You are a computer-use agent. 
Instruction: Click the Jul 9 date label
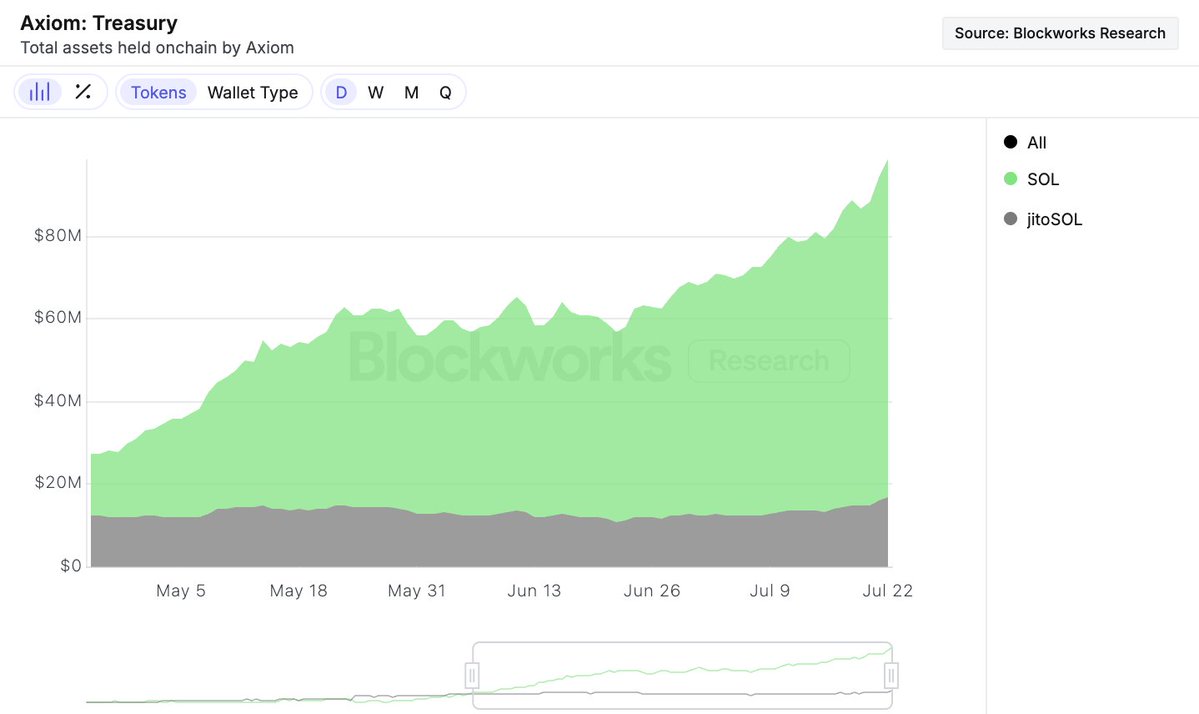(x=769, y=591)
